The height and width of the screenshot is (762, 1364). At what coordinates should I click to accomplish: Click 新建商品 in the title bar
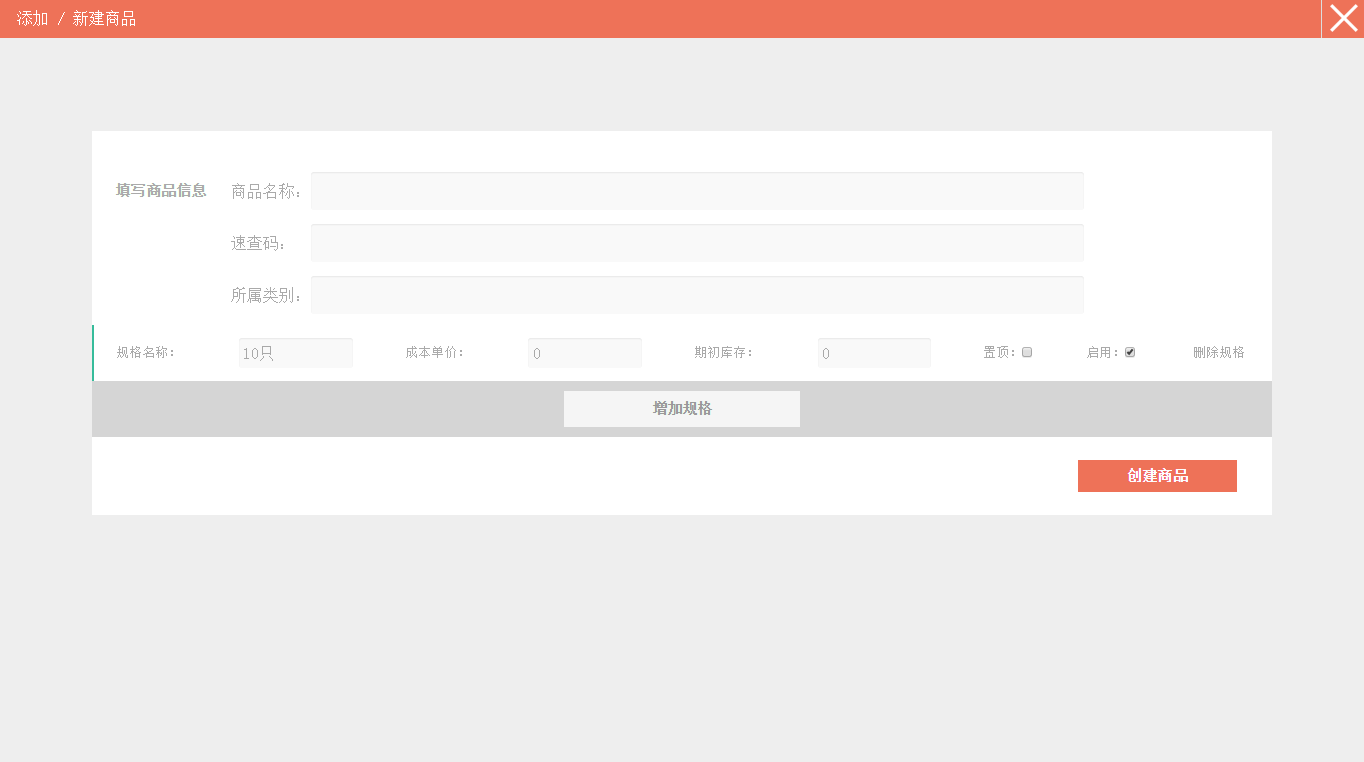[104, 19]
